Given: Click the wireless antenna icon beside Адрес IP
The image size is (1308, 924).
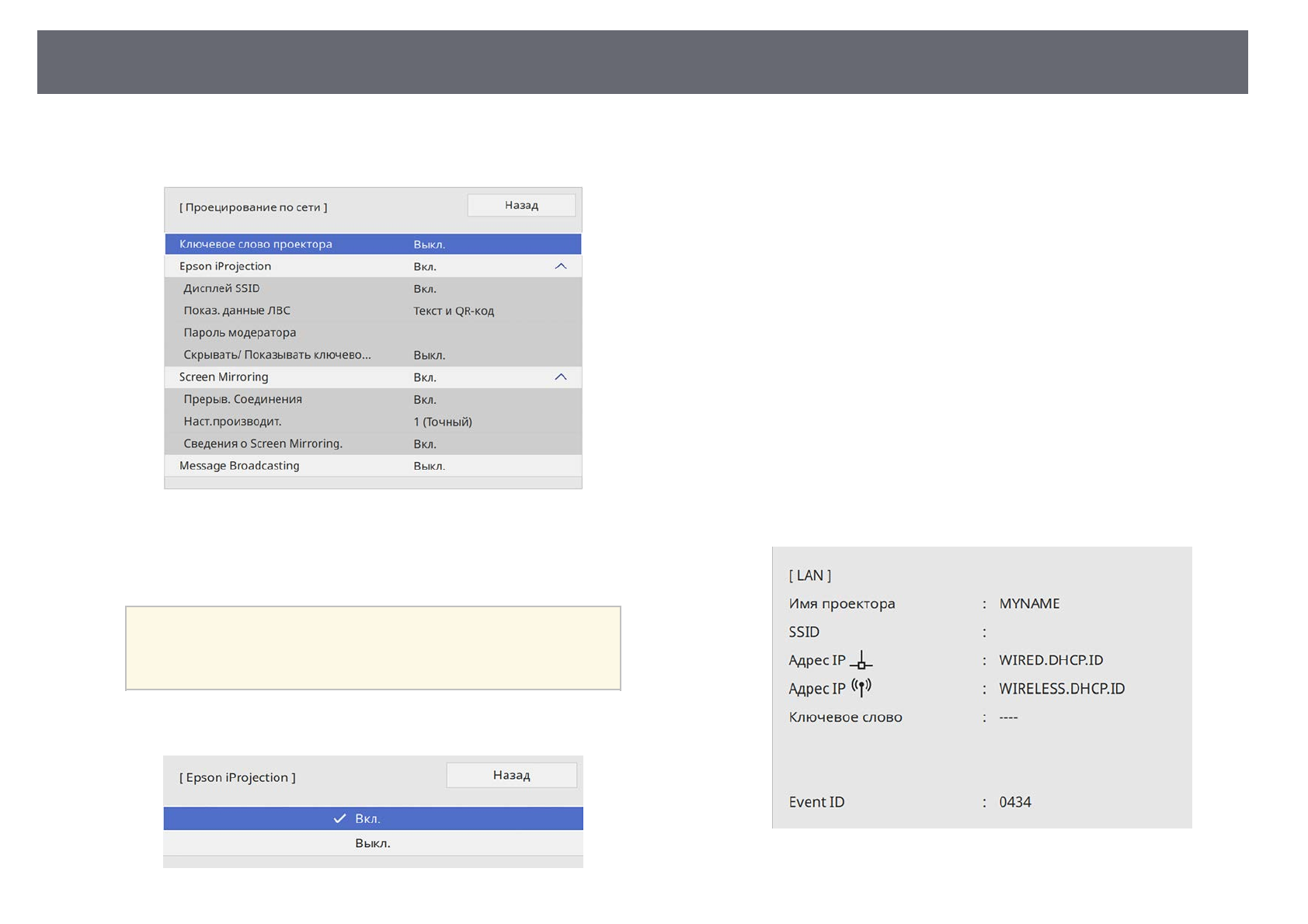Looking at the screenshot, I should [x=861, y=687].
